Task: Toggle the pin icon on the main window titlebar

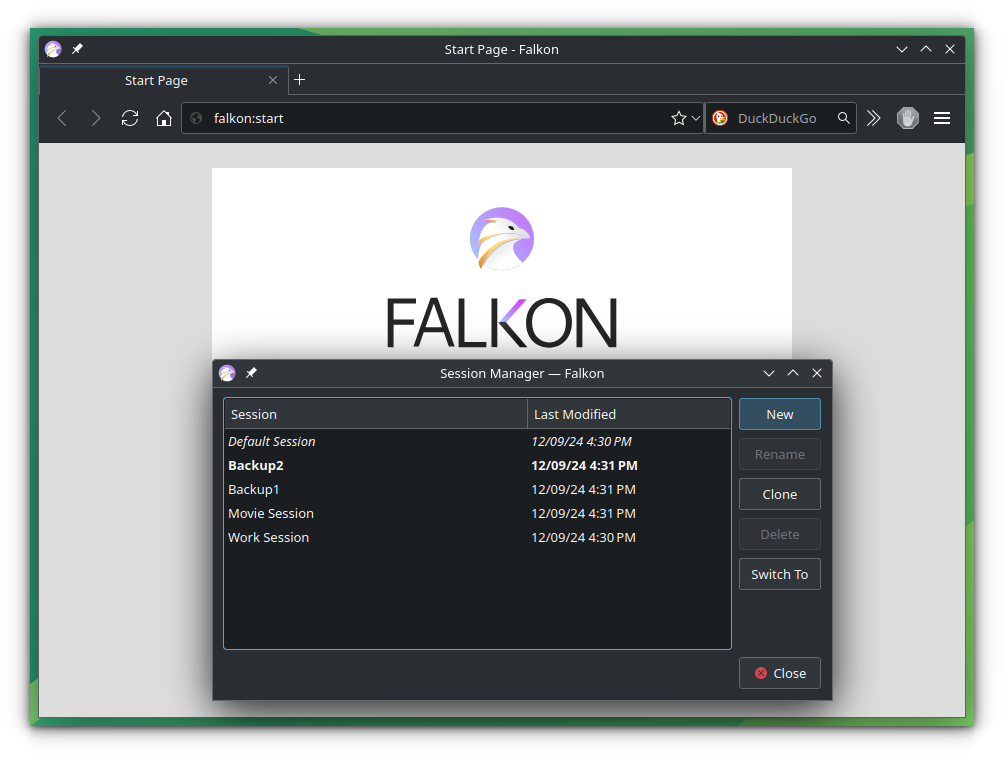Action: coord(76,48)
